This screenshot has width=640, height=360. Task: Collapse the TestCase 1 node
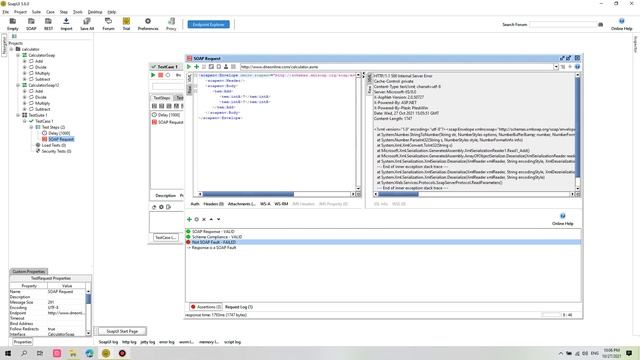pyautogui.click(x=24, y=121)
